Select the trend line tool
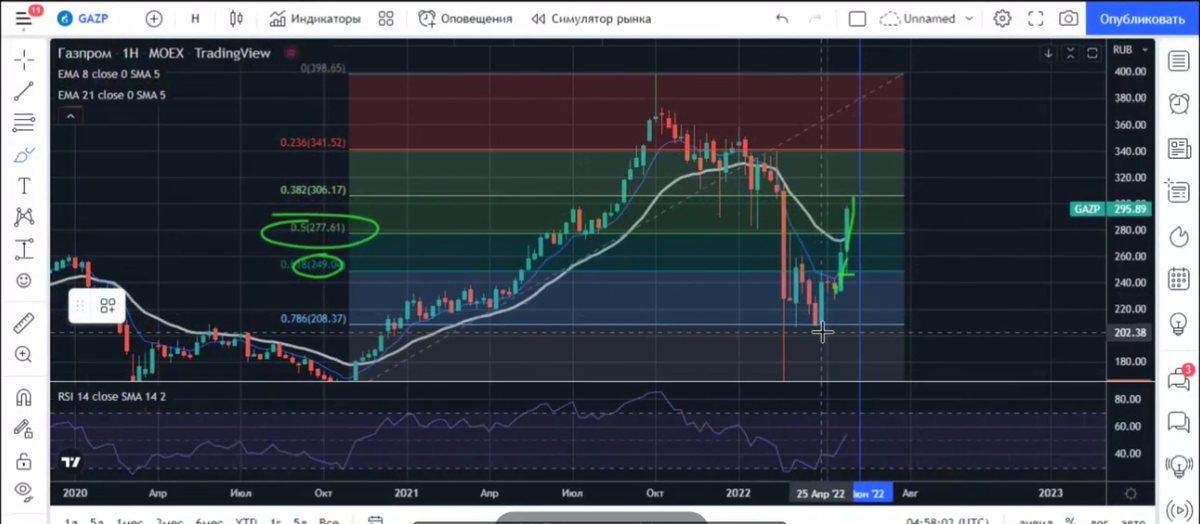Viewport: 1200px width, 524px height. pos(24,92)
